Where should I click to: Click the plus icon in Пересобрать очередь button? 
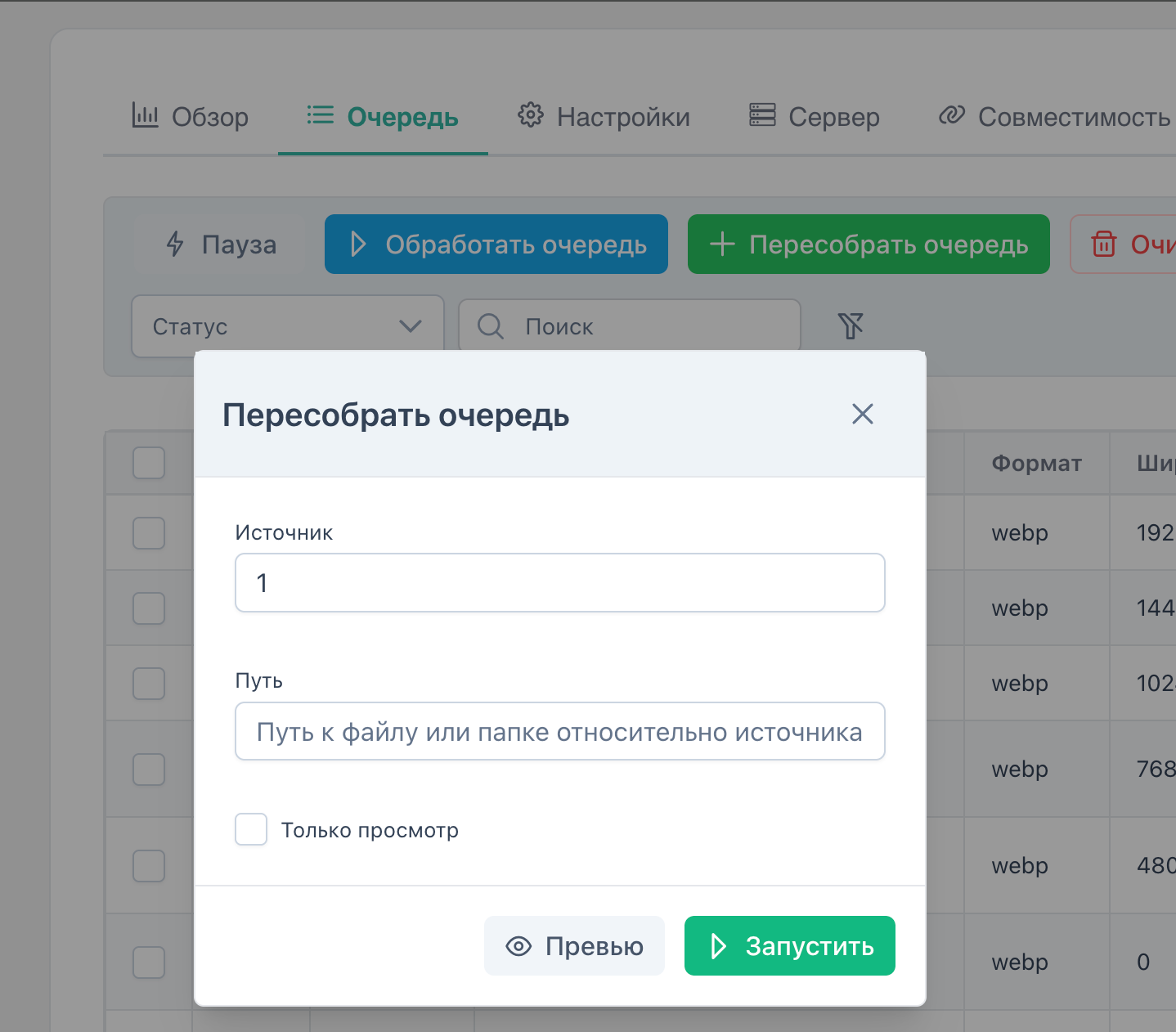(x=722, y=244)
